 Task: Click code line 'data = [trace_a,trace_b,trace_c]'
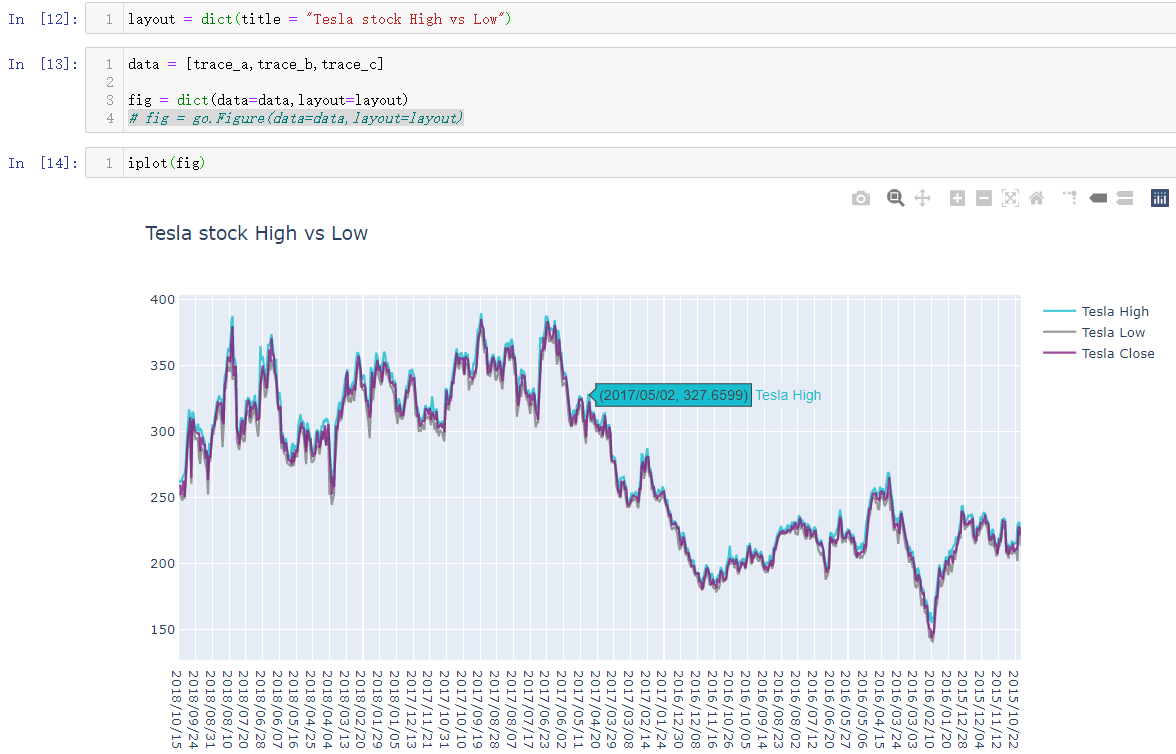click(x=256, y=65)
